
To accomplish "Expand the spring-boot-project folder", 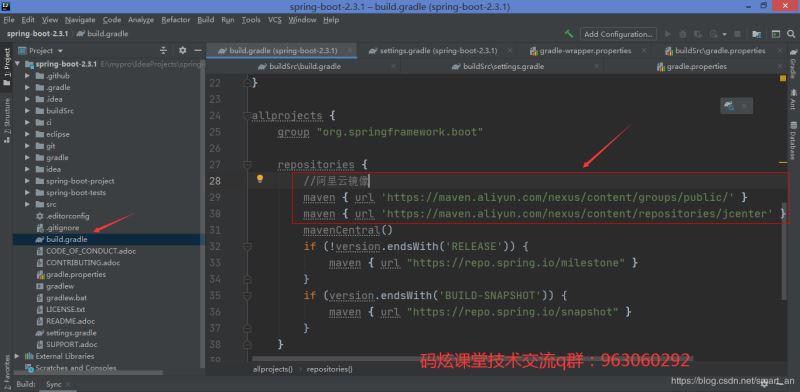I will coord(28,181).
